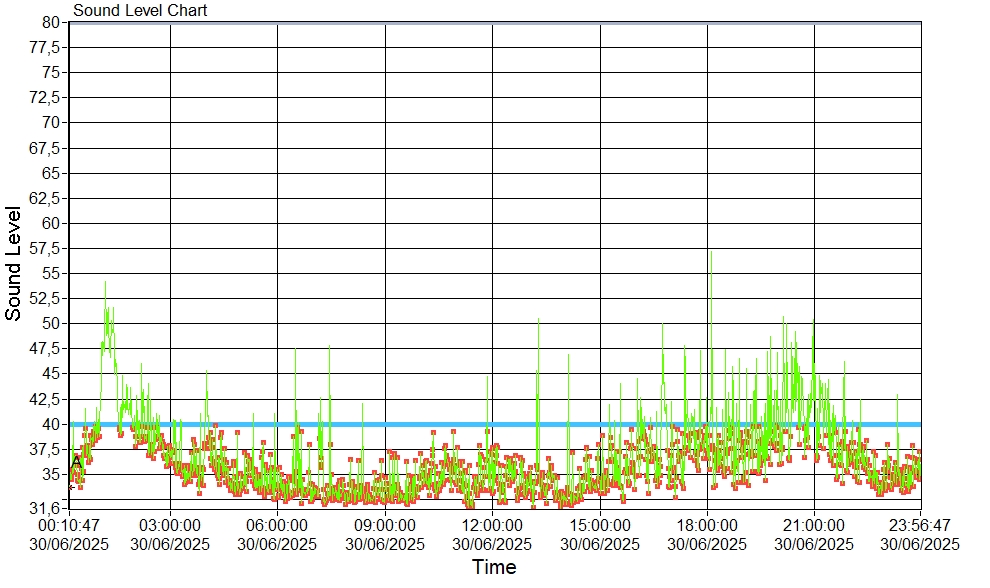Click the green peak just after 13:00
The image size is (990, 588).
coord(538,322)
